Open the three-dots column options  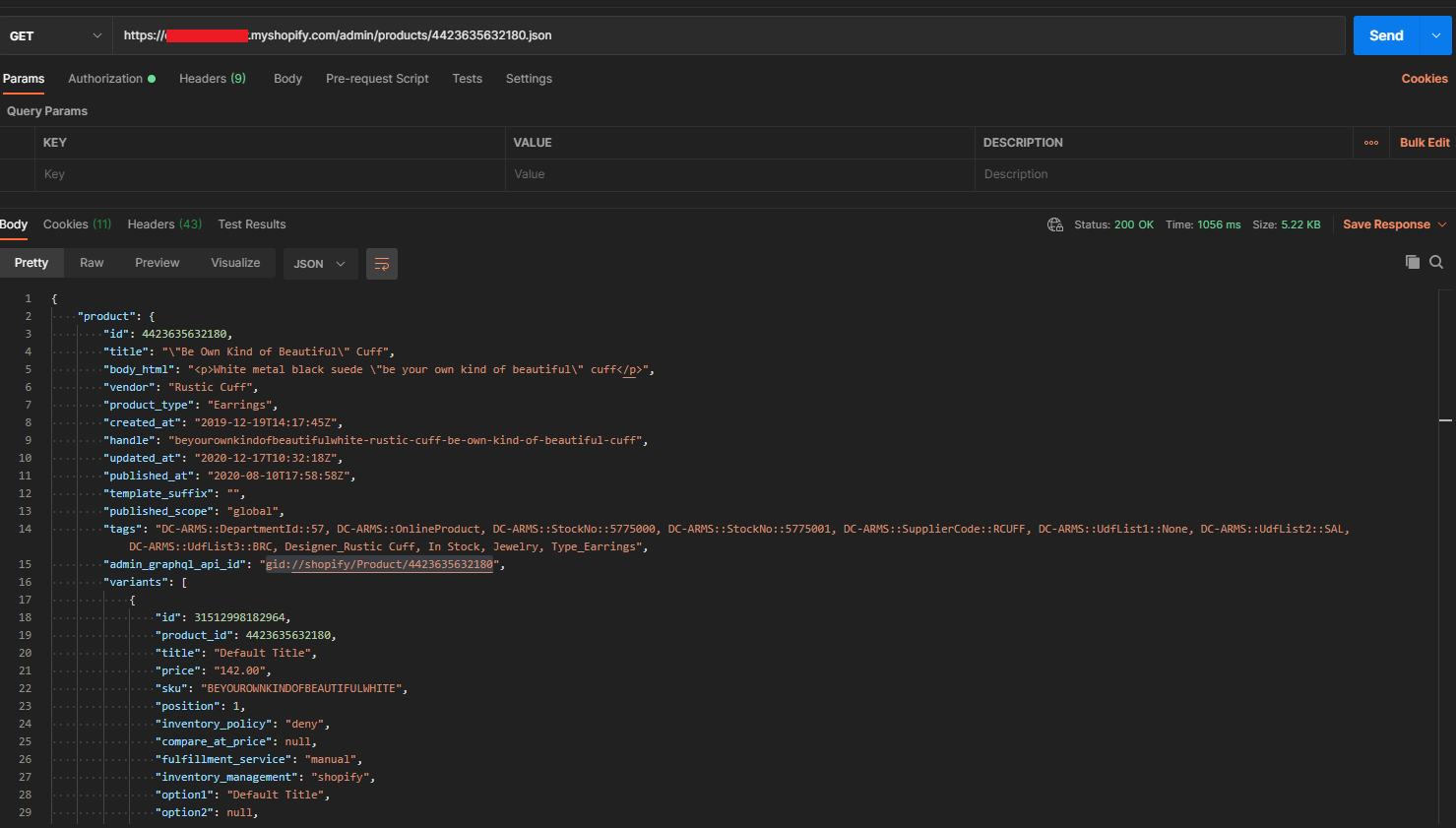[x=1370, y=143]
